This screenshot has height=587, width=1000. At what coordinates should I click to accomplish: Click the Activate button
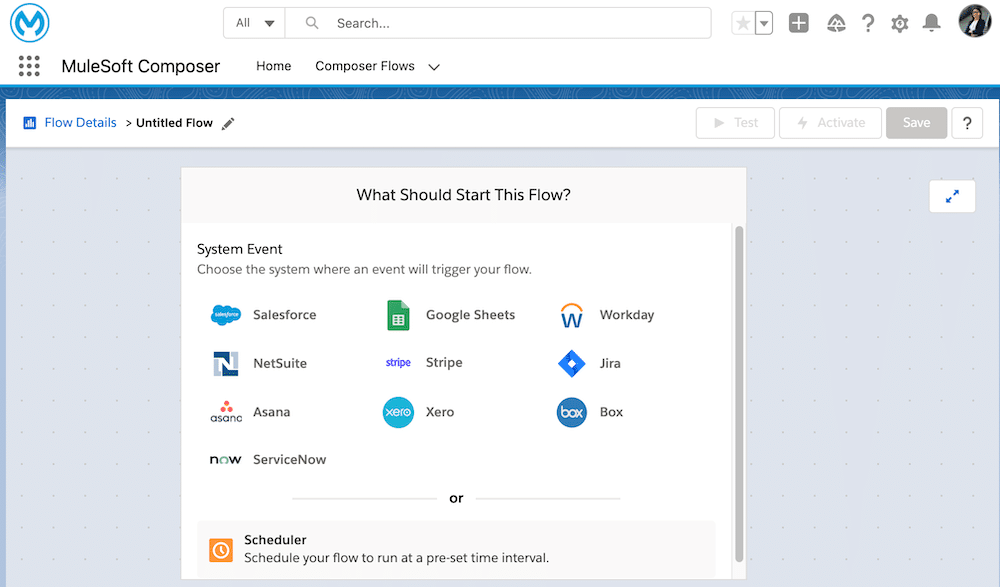[830, 123]
